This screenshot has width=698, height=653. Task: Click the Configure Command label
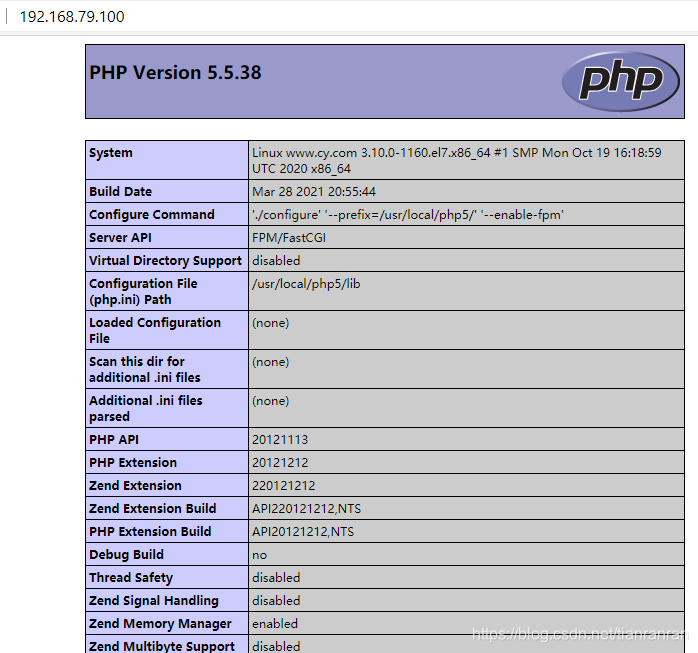click(151, 215)
